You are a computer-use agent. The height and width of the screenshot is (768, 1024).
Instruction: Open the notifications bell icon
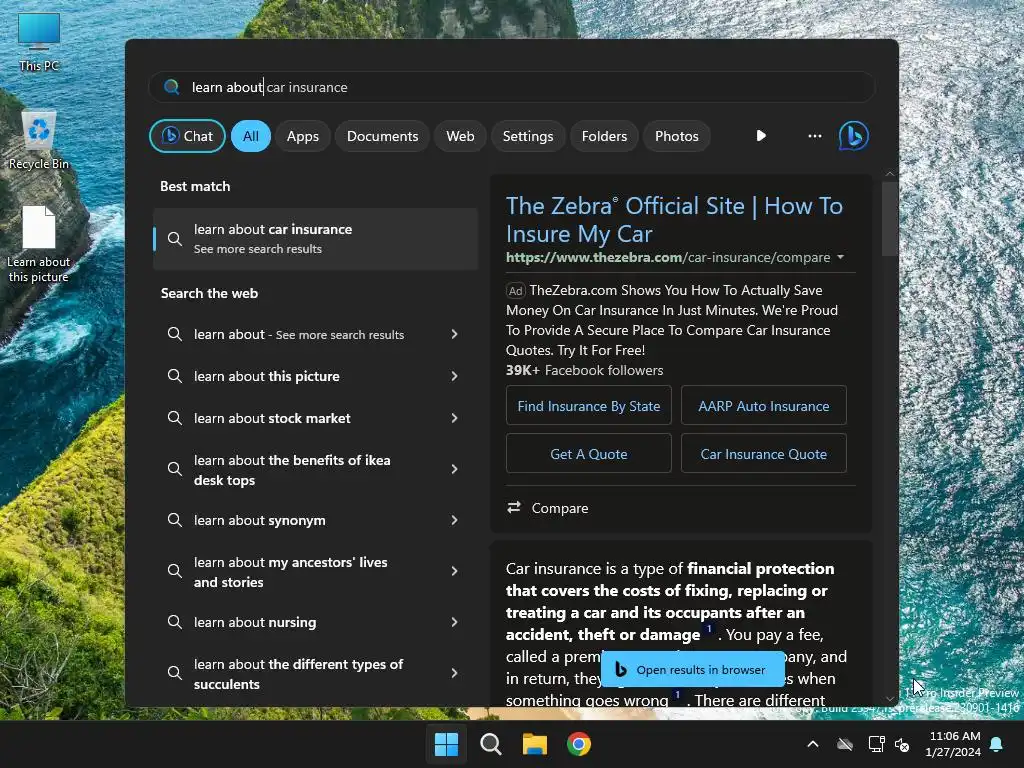click(x=997, y=744)
